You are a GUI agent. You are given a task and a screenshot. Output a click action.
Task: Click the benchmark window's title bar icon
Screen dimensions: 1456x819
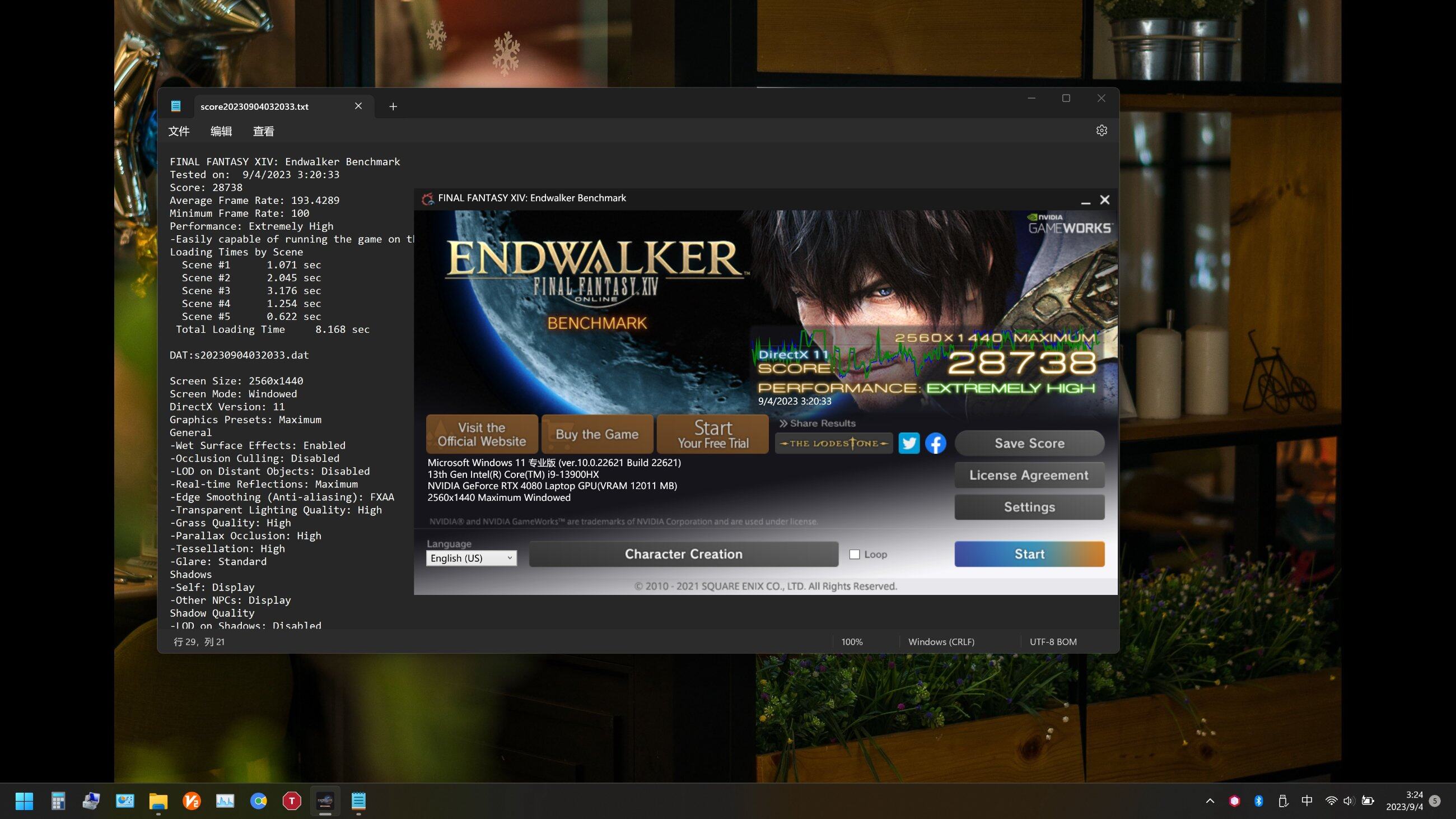click(427, 198)
